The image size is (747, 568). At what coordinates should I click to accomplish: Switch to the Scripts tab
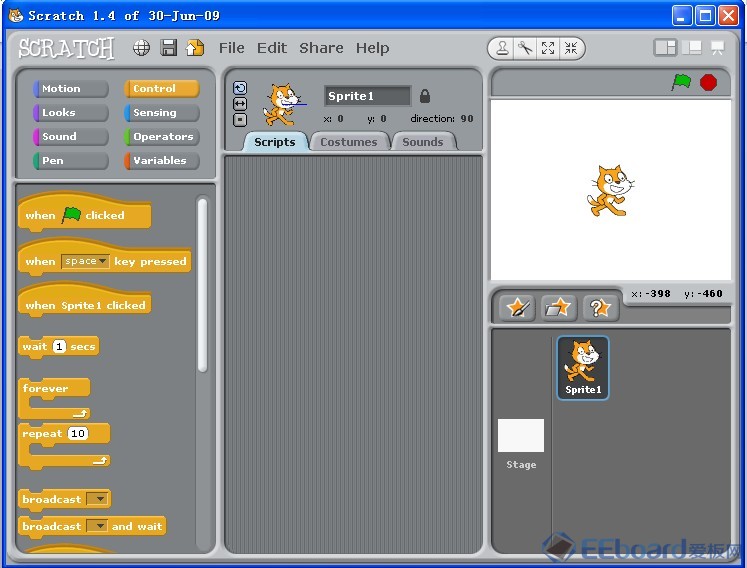pyautogui.click(x=275, y=142)
